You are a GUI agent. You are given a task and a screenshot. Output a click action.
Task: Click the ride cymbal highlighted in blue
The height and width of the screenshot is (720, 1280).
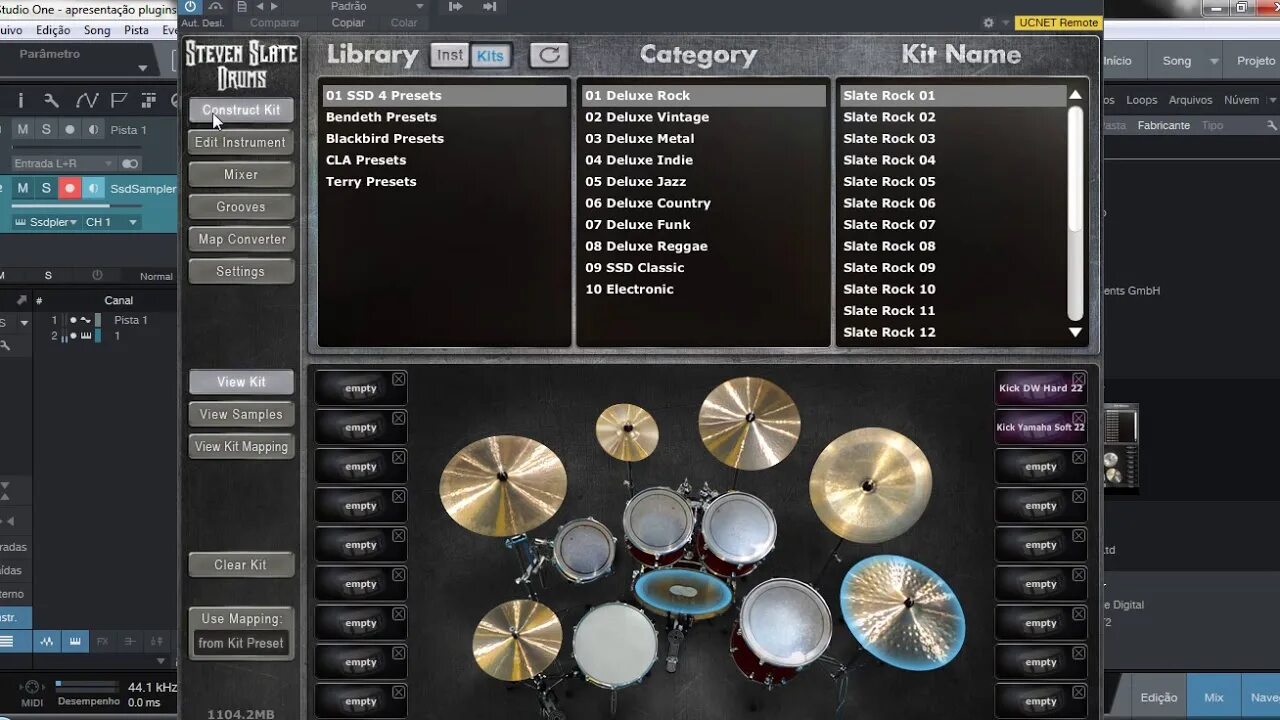coord(902,612)
